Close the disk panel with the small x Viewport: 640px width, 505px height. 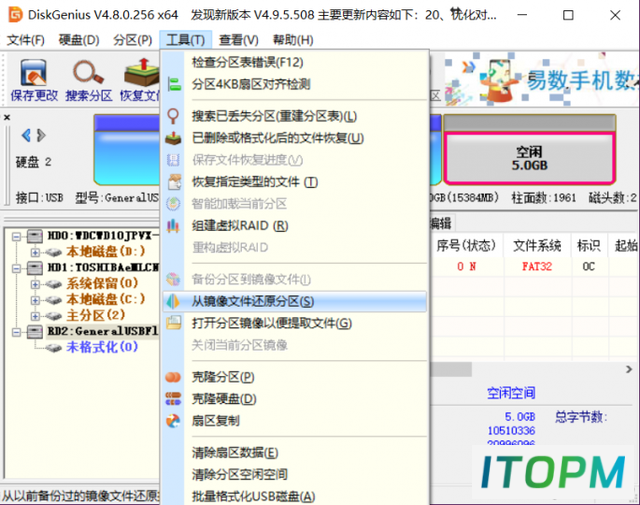[x=7, y=118]
